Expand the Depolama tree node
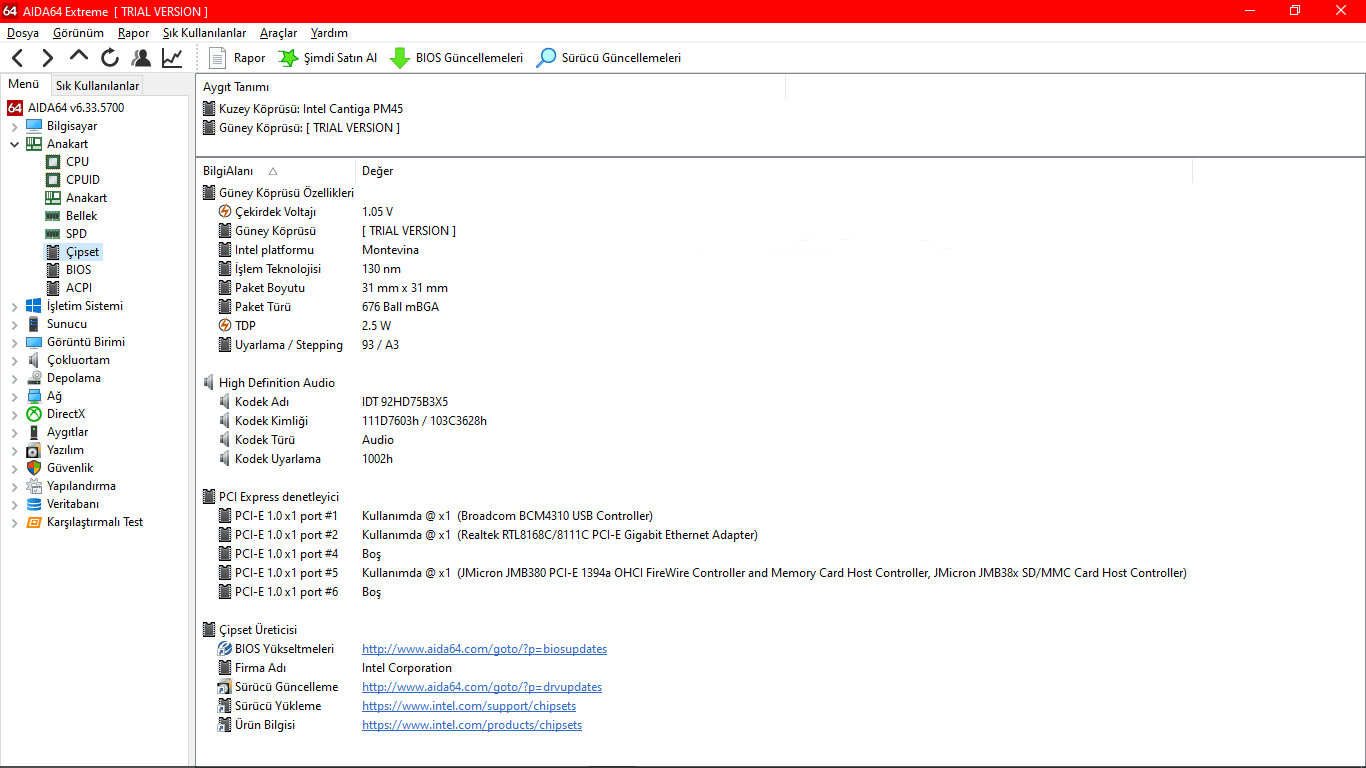 coord(14,378)
